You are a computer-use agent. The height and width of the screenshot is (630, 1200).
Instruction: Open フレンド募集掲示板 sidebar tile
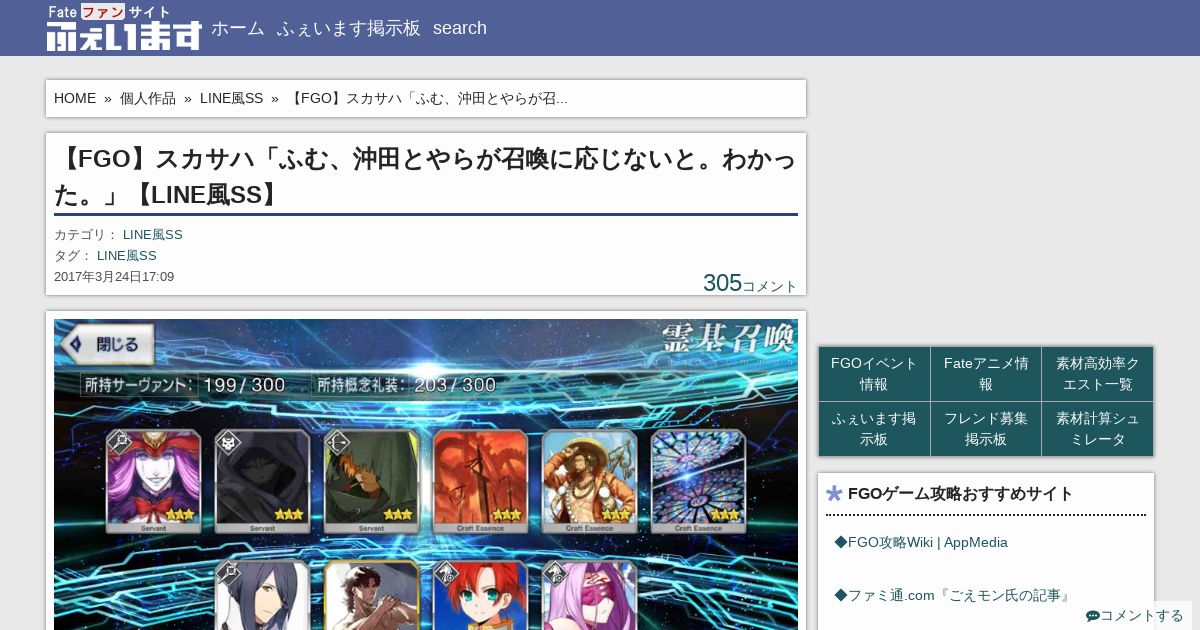tap(986, 429)
